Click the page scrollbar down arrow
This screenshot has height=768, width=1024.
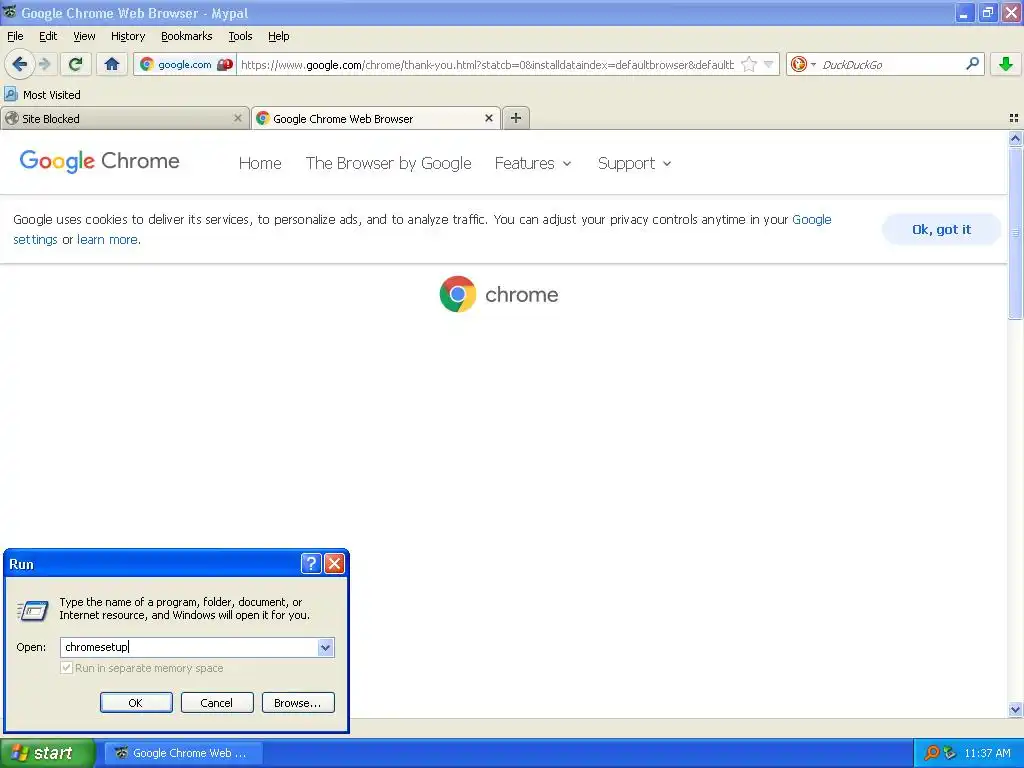(x=1015, y=709)
